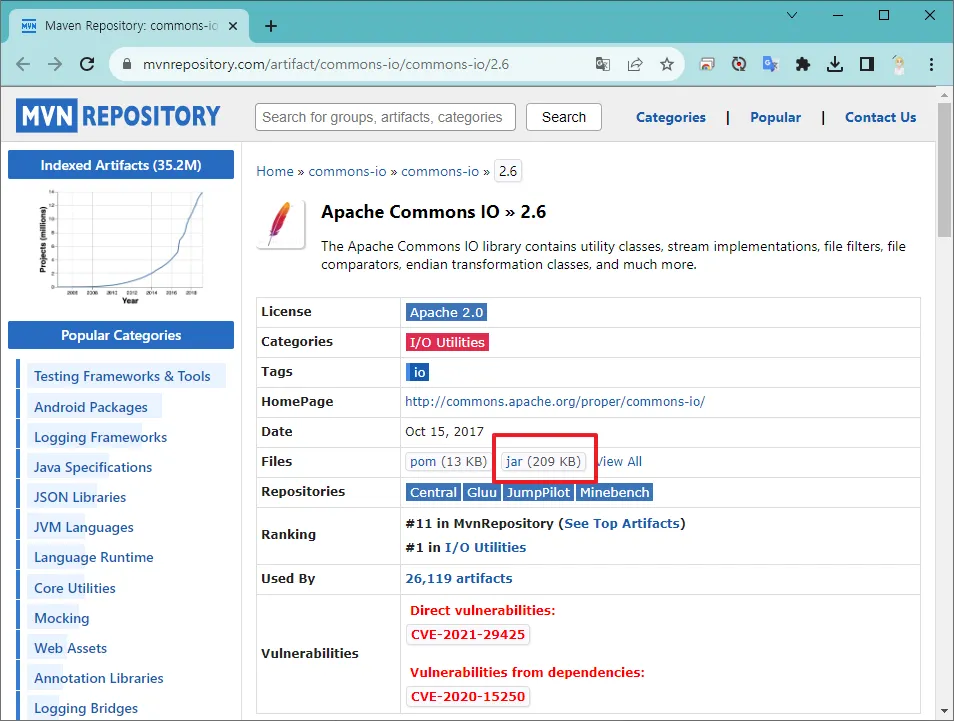Click the MVN Repository logo
The height and width of the screenshot is (721, 954).
click(x=118, y=116)
